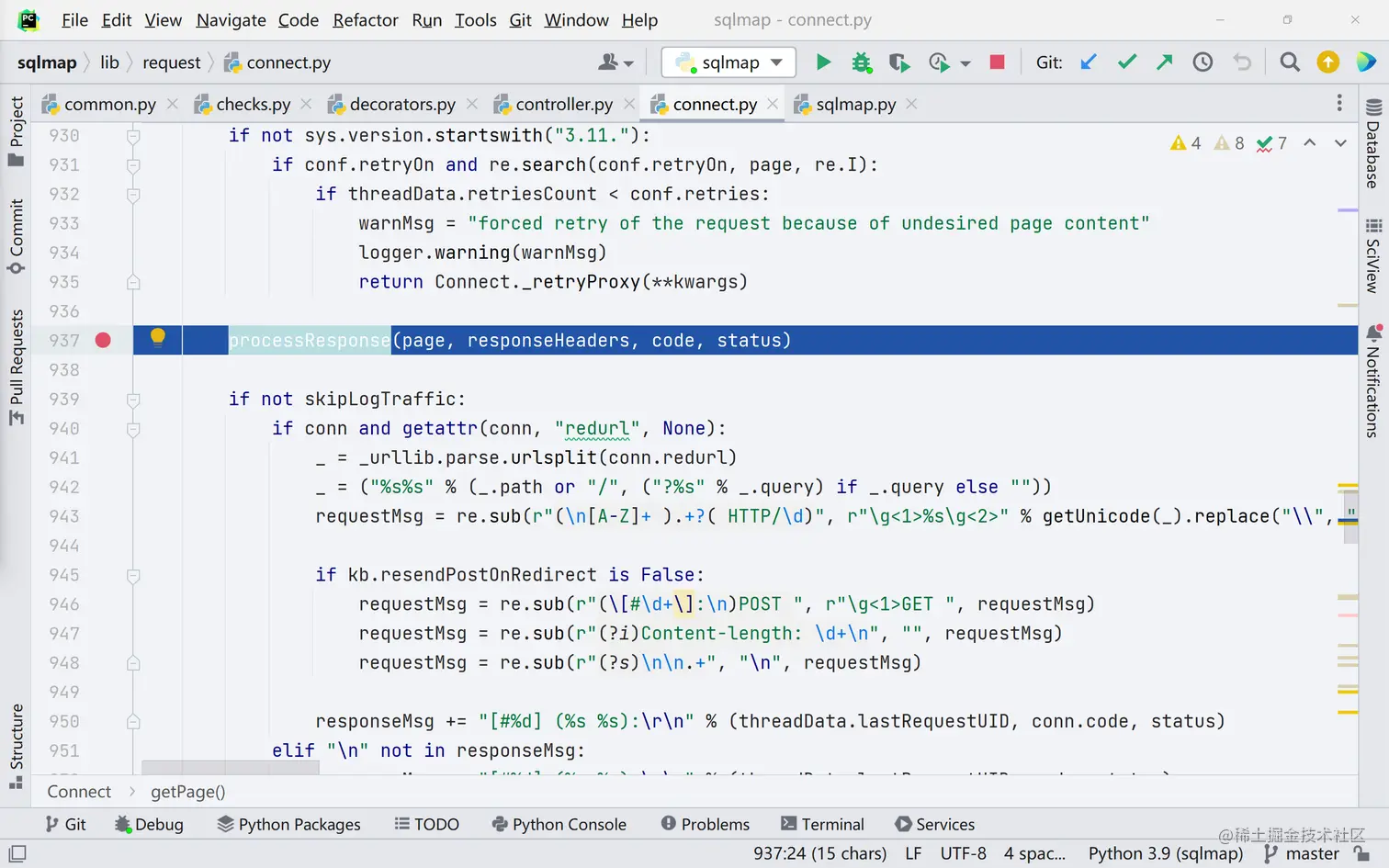Open the sqlmap run configuration dropdown
1389x868 pixels.
728,62
